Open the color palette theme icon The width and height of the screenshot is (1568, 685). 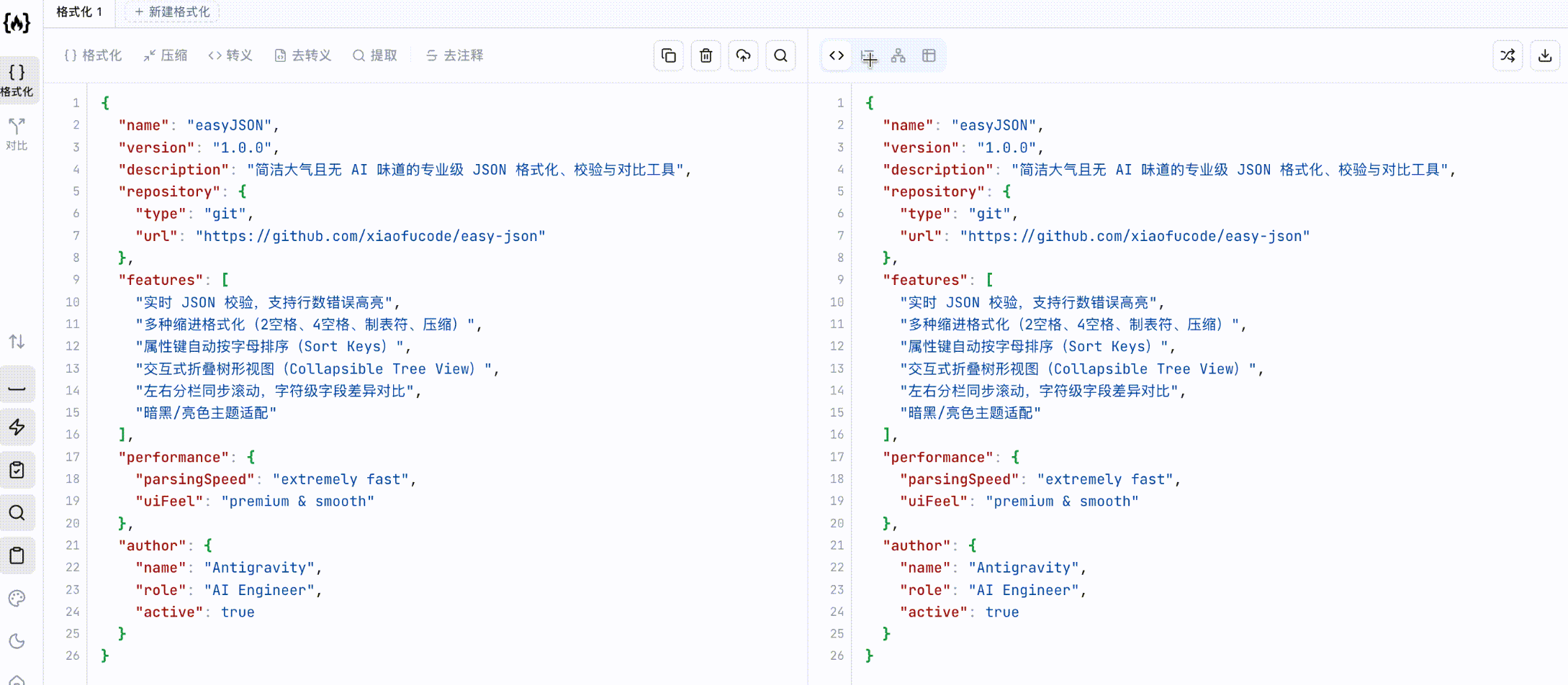tap(17, 599)
